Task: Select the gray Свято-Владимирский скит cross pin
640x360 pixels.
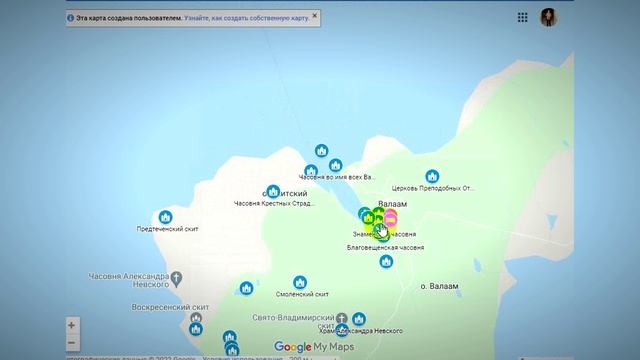Action: tap(342, 318)
